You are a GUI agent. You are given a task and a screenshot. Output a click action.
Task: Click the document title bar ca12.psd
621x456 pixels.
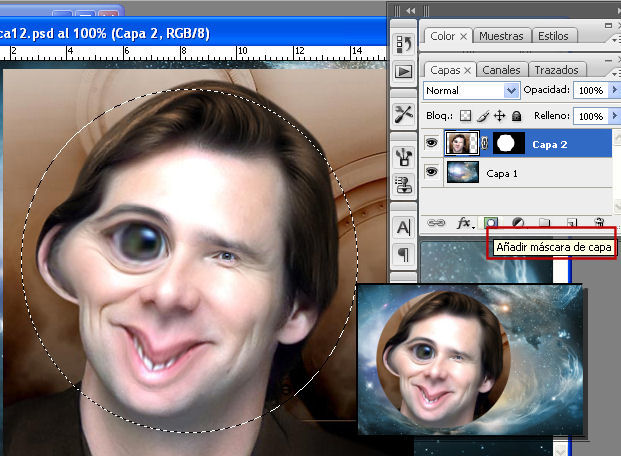[x=193, y=33]
